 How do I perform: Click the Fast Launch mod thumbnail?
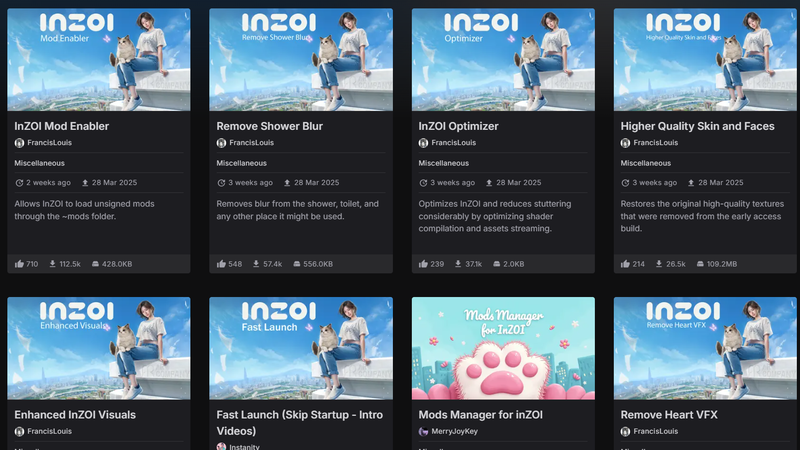[300, 344]
